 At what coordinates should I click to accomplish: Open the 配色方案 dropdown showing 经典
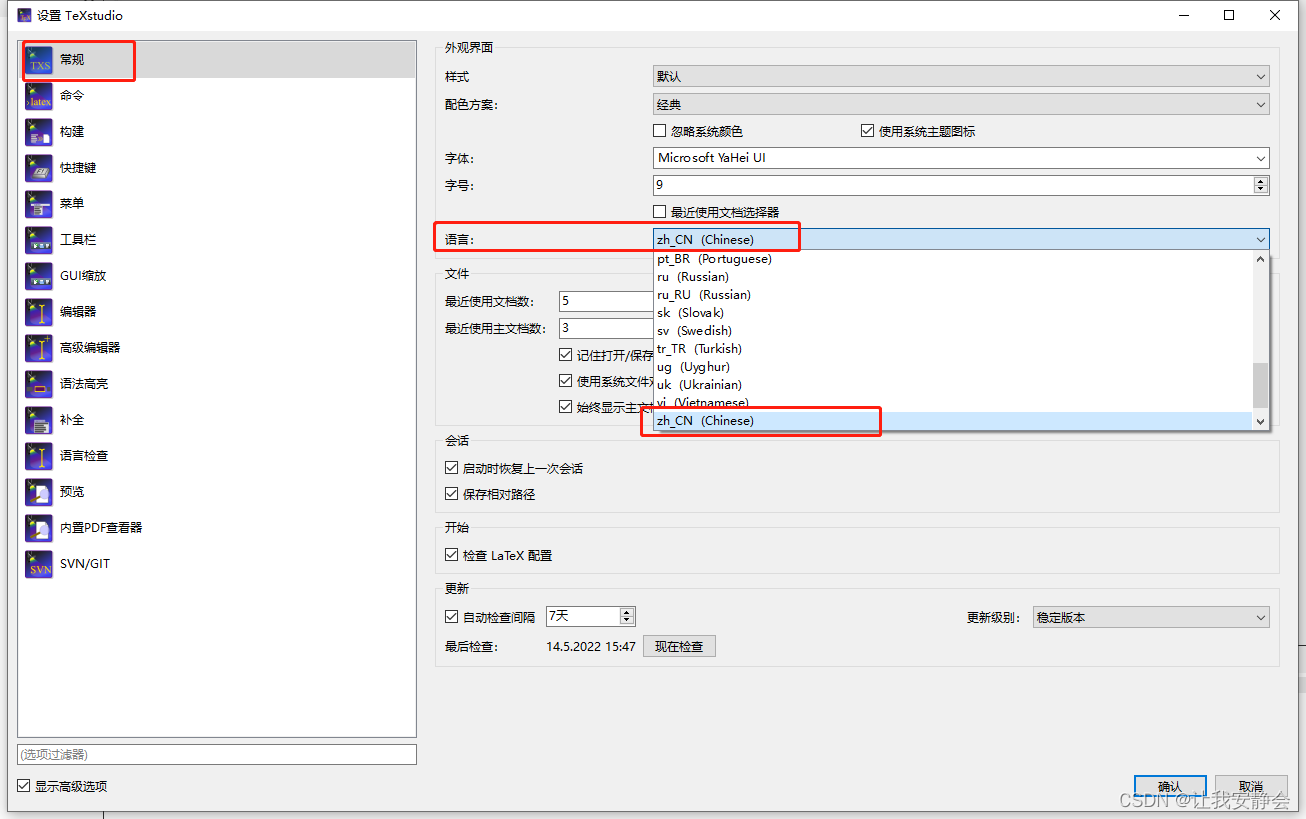[x=961, y=104]
